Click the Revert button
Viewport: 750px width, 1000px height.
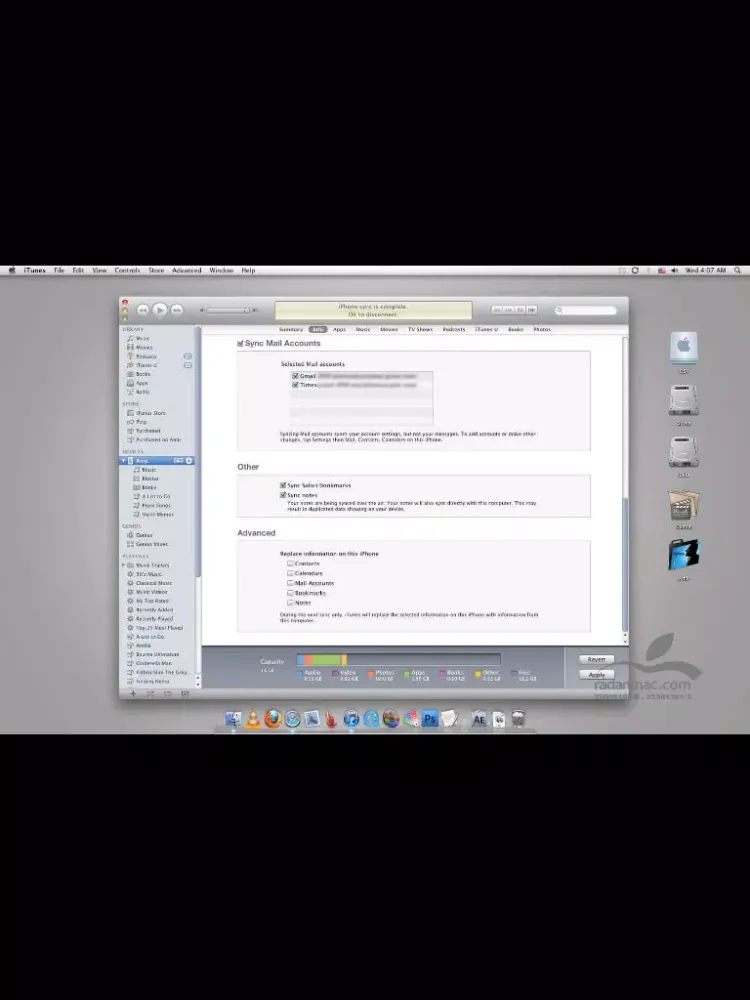[596, 659]
